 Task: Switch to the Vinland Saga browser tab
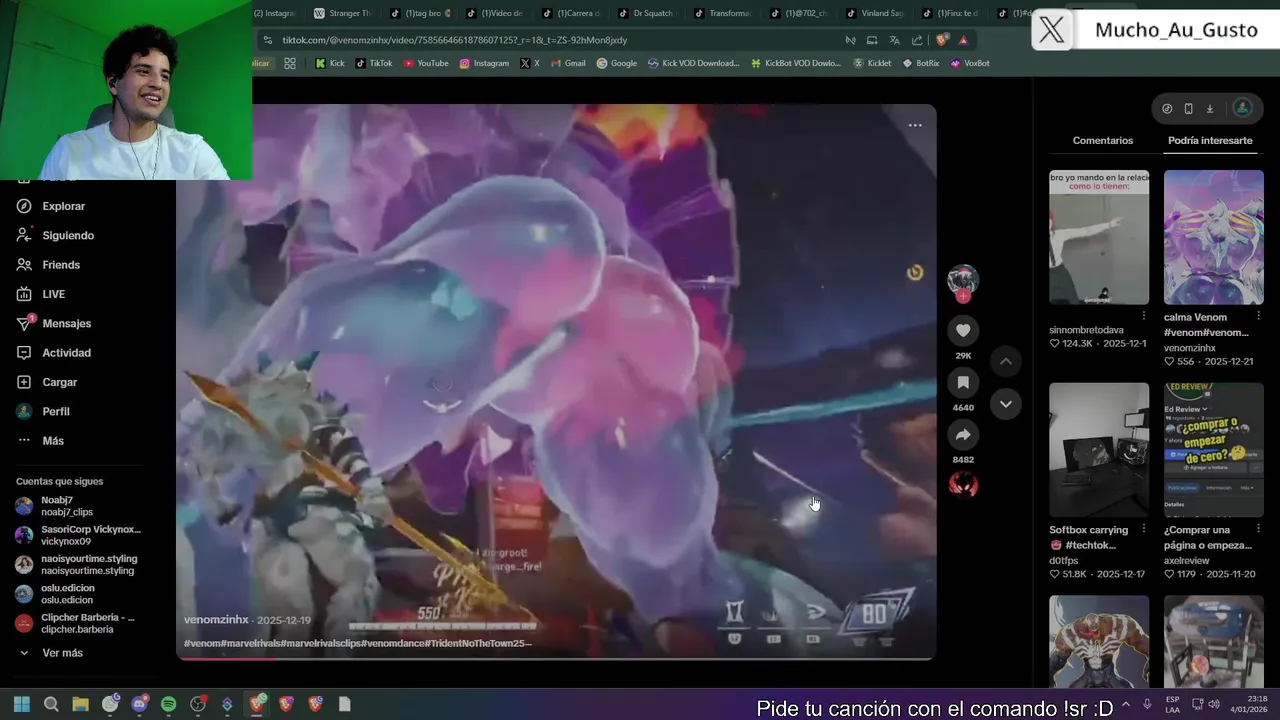pyautogui.click(x=873, y=13)
